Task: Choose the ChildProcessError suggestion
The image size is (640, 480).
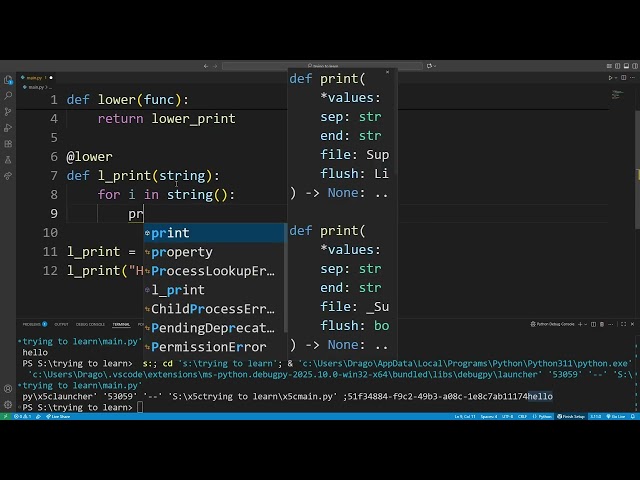Action: coord(214,309)
